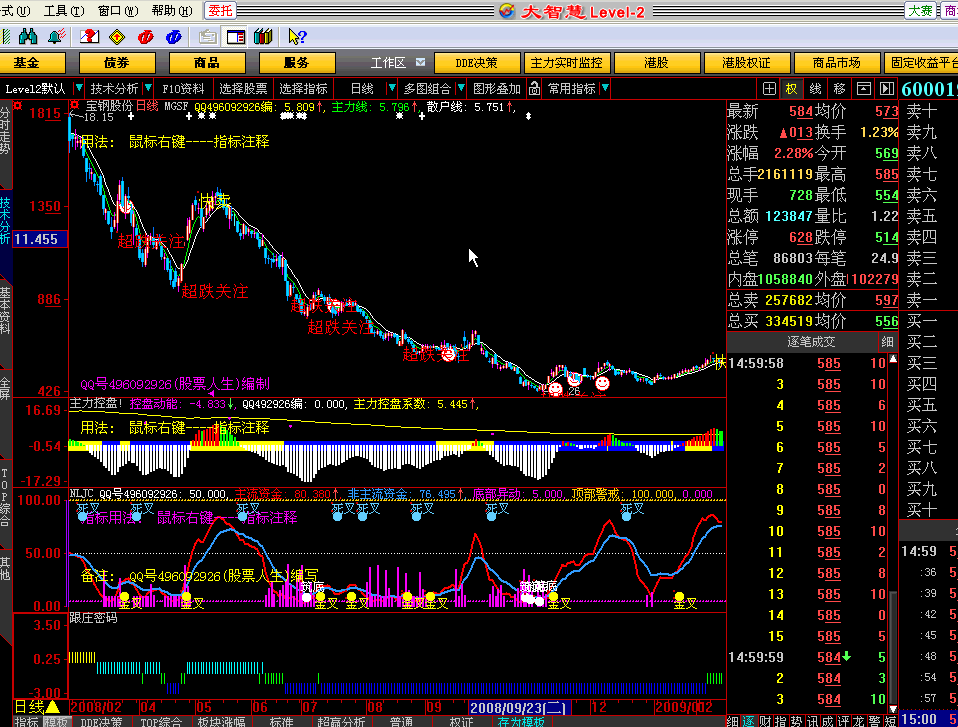
Task: Open the DDE决策 yellow button
Action: pos(477,63)
